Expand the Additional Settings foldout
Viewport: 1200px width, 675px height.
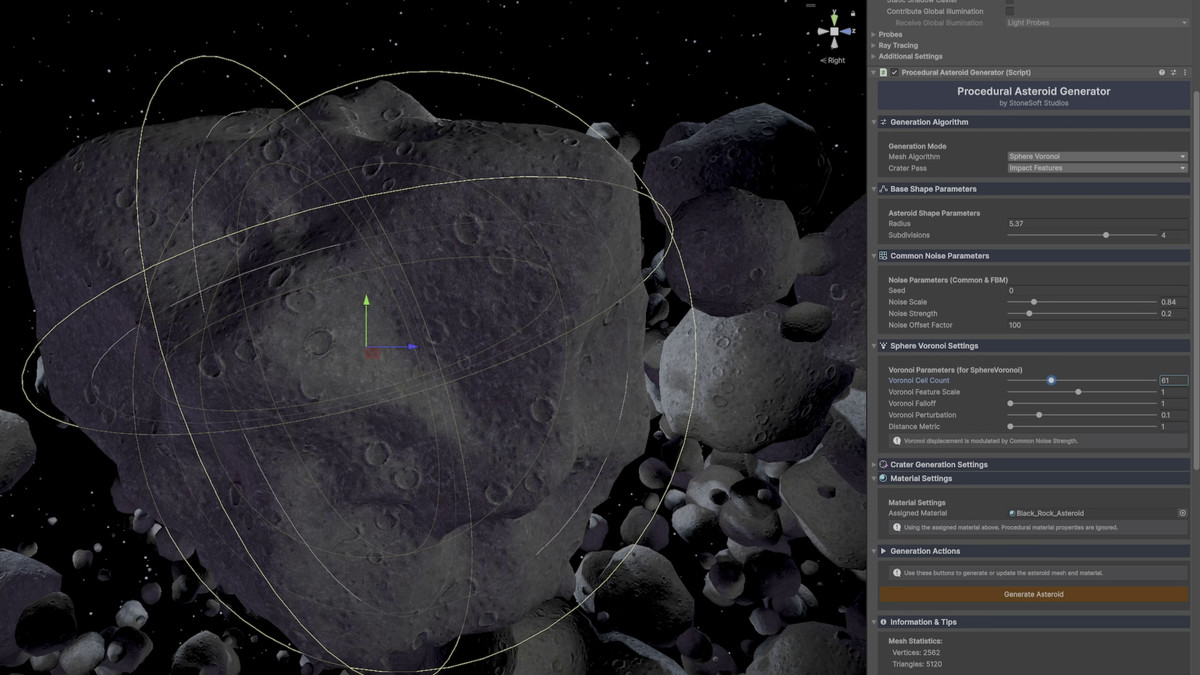click(x=873, y=57)
